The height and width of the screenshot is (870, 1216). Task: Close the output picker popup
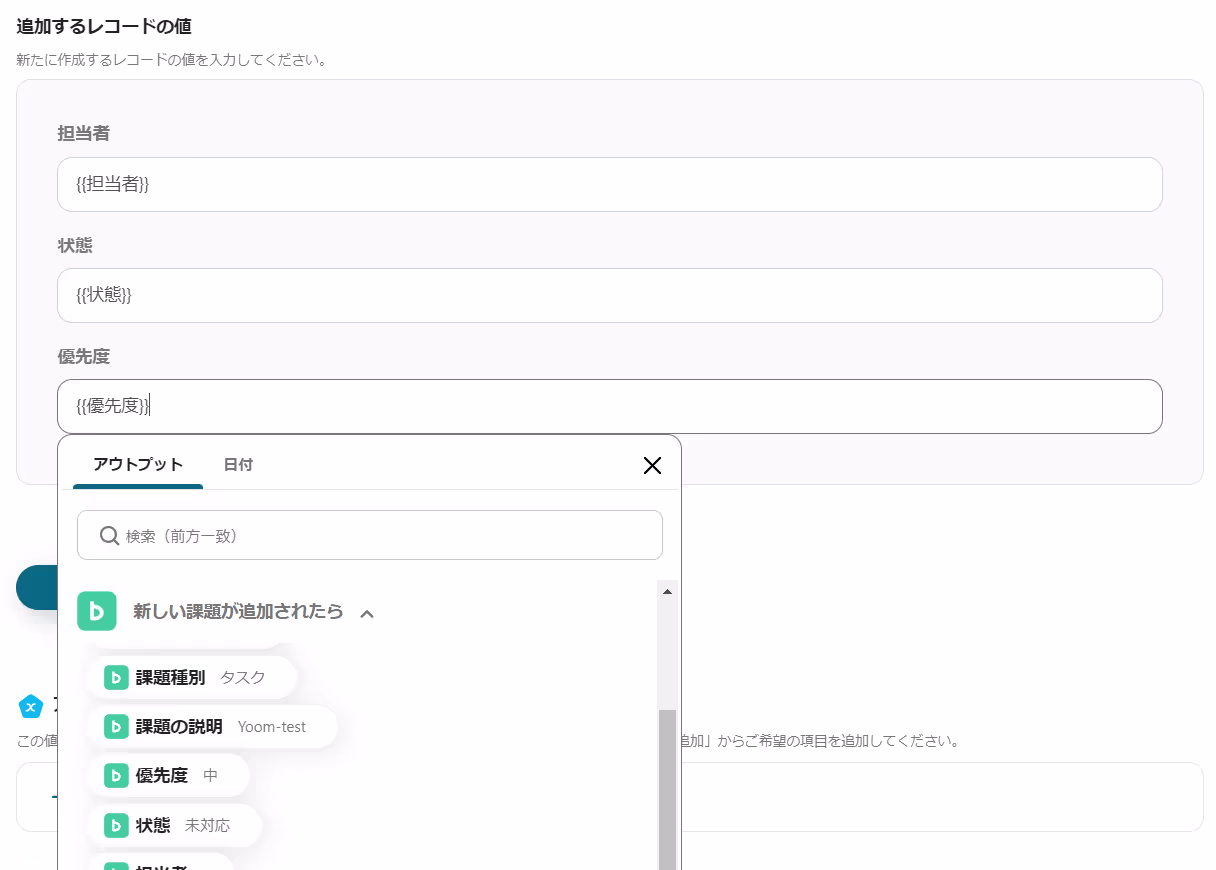point(652,465)
